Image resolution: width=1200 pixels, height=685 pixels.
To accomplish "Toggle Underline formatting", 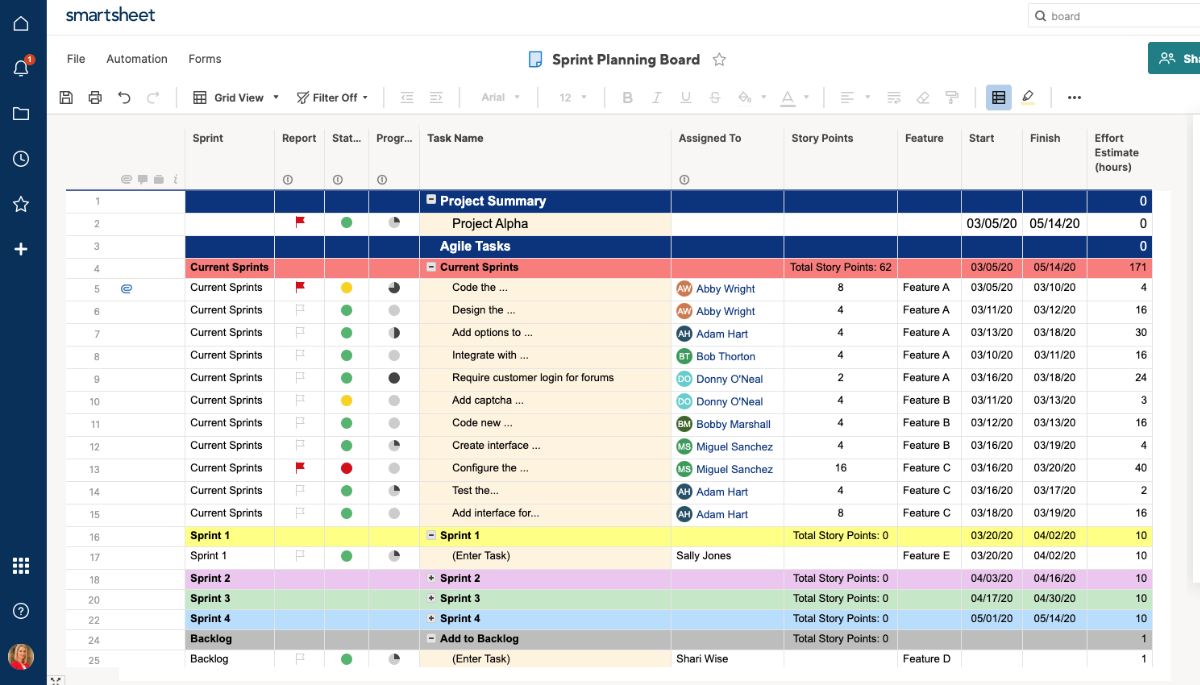I will click(x=685, y=98).
